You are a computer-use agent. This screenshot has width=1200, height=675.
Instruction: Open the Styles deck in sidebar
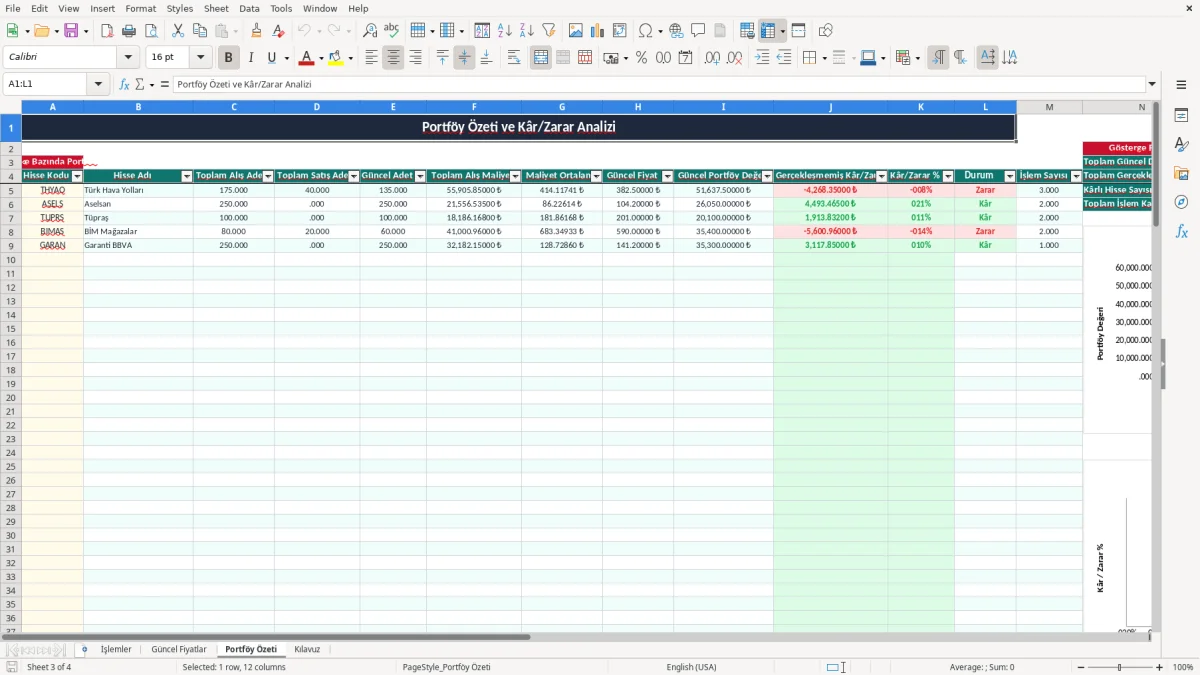(x=1181, y=144)
